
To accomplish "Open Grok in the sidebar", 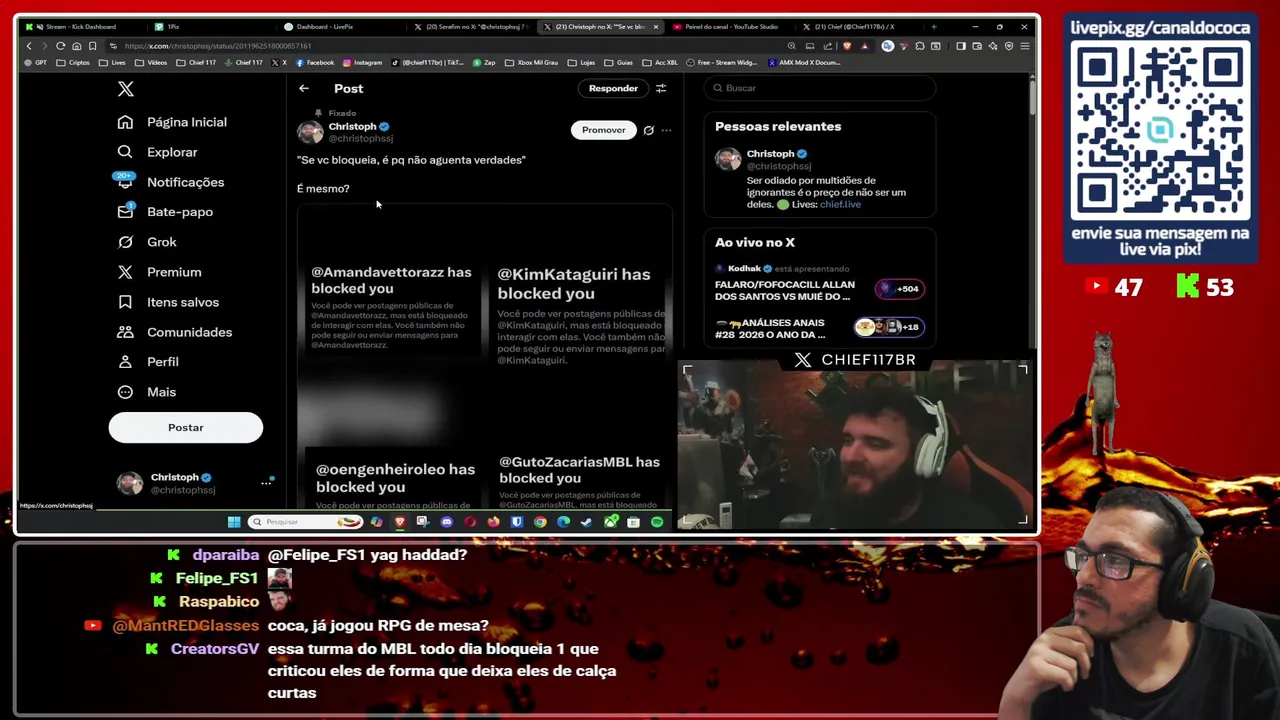I will click(125, 242).
